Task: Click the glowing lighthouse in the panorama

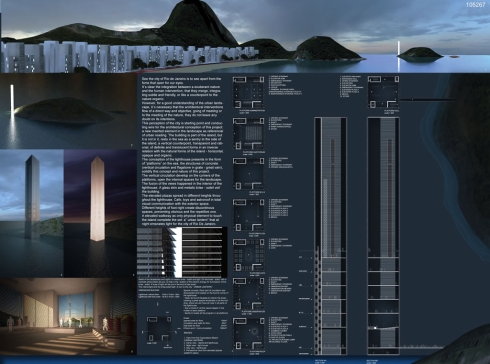Action: [398, 53]
